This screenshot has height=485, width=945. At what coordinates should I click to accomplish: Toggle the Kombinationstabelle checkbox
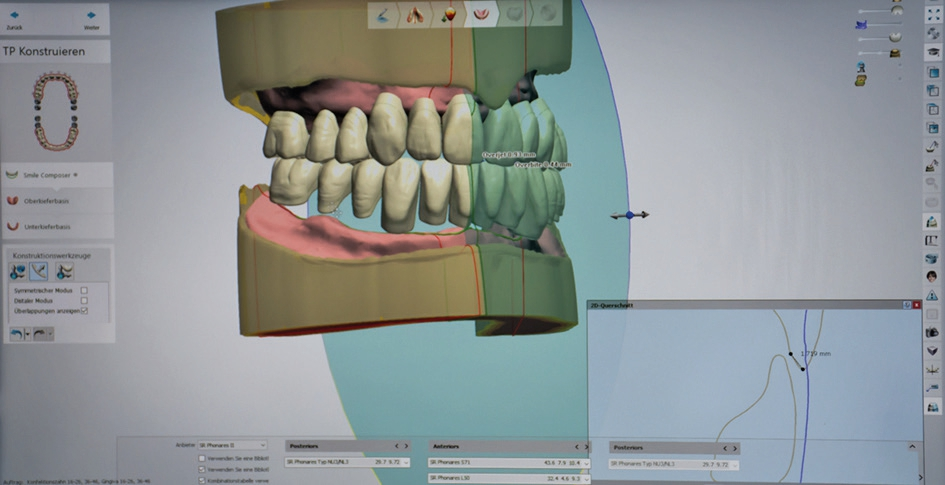tap(202, 480)
